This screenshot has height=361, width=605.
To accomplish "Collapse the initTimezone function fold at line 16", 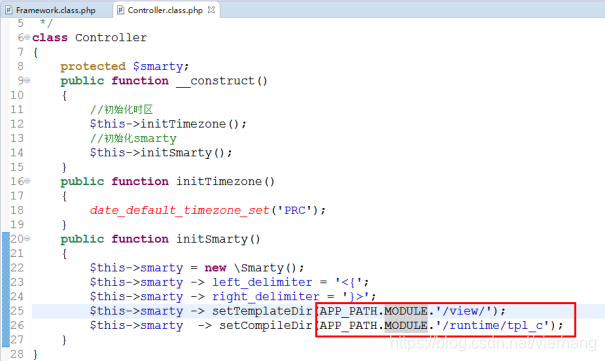I will pos(27,181).
